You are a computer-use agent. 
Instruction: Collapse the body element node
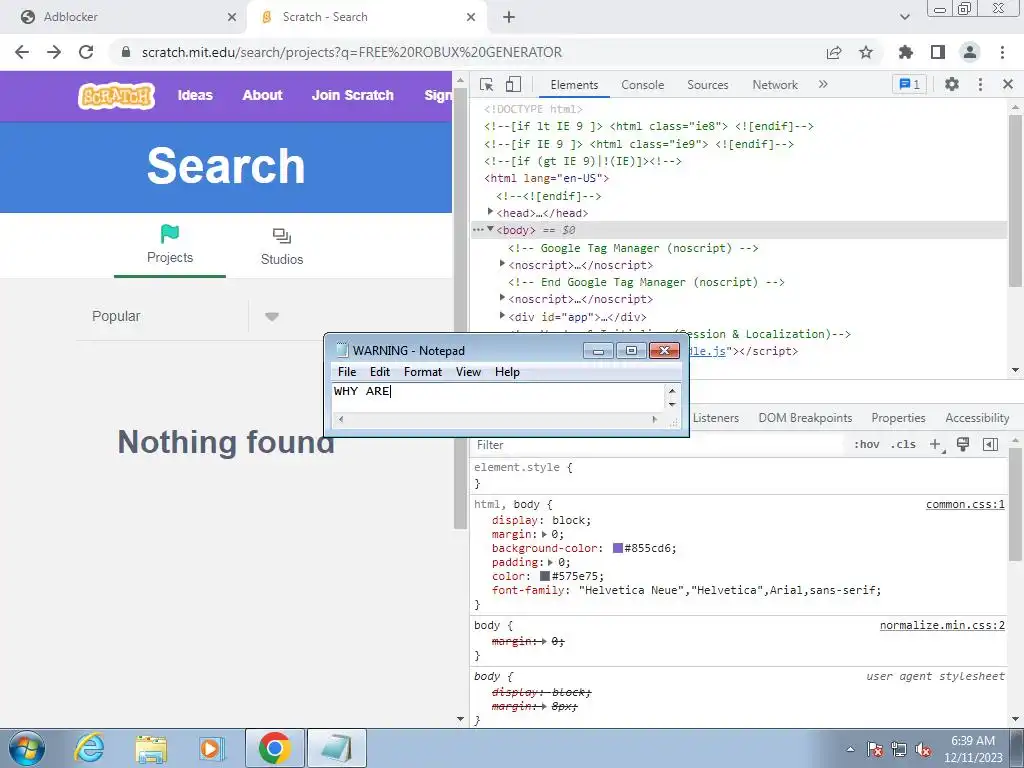(490, 229)
